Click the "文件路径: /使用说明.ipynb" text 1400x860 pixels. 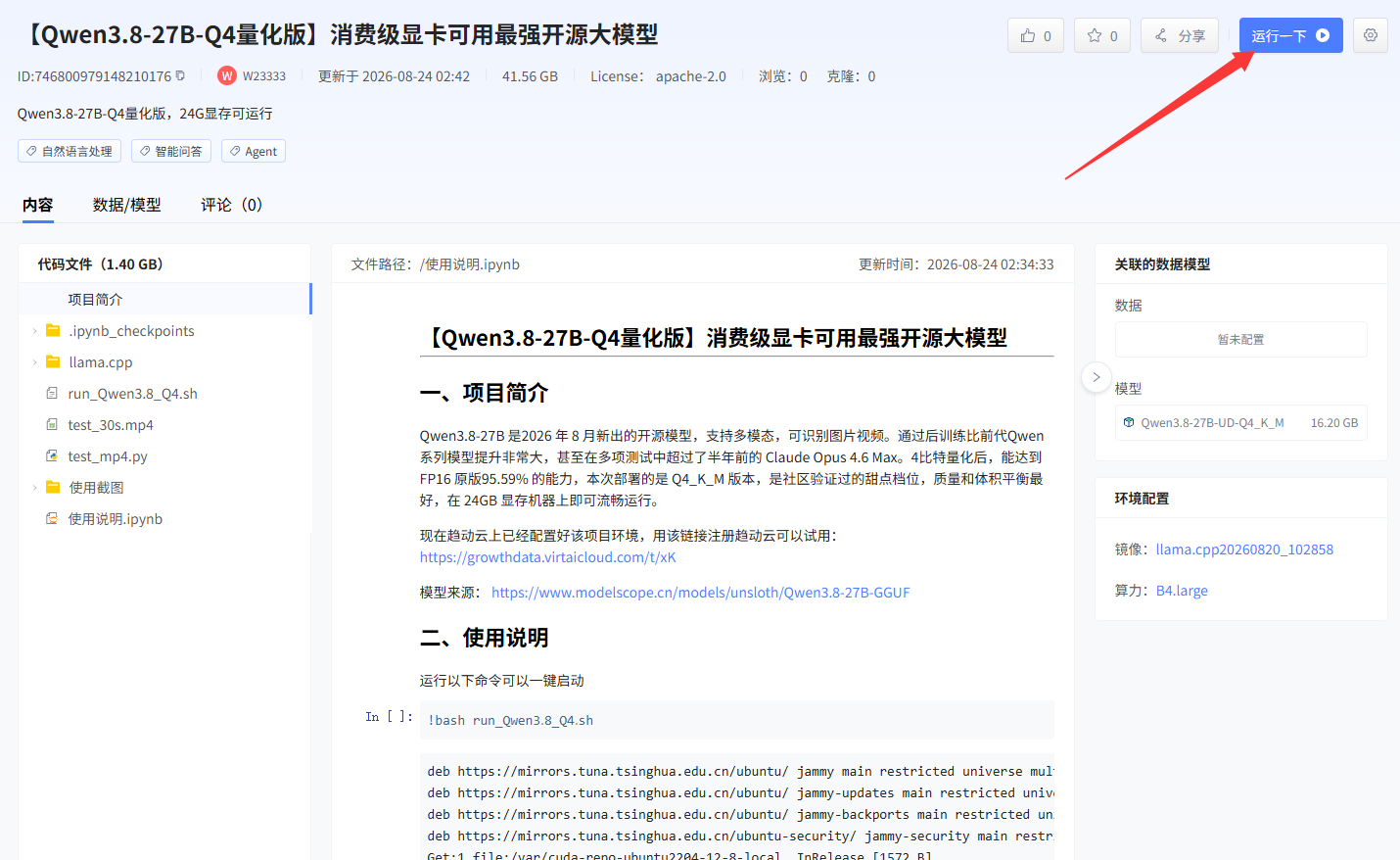[x=436, y=264]
